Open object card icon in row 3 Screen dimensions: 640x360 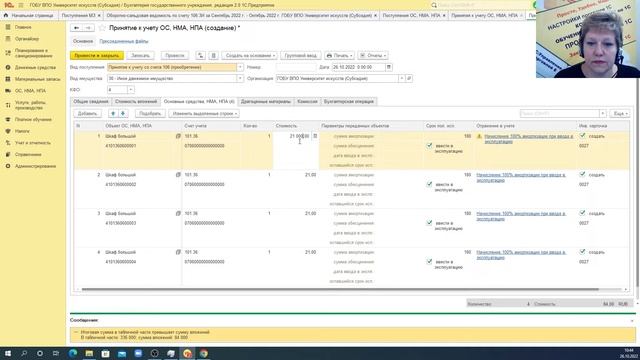[x=178, y=213]
